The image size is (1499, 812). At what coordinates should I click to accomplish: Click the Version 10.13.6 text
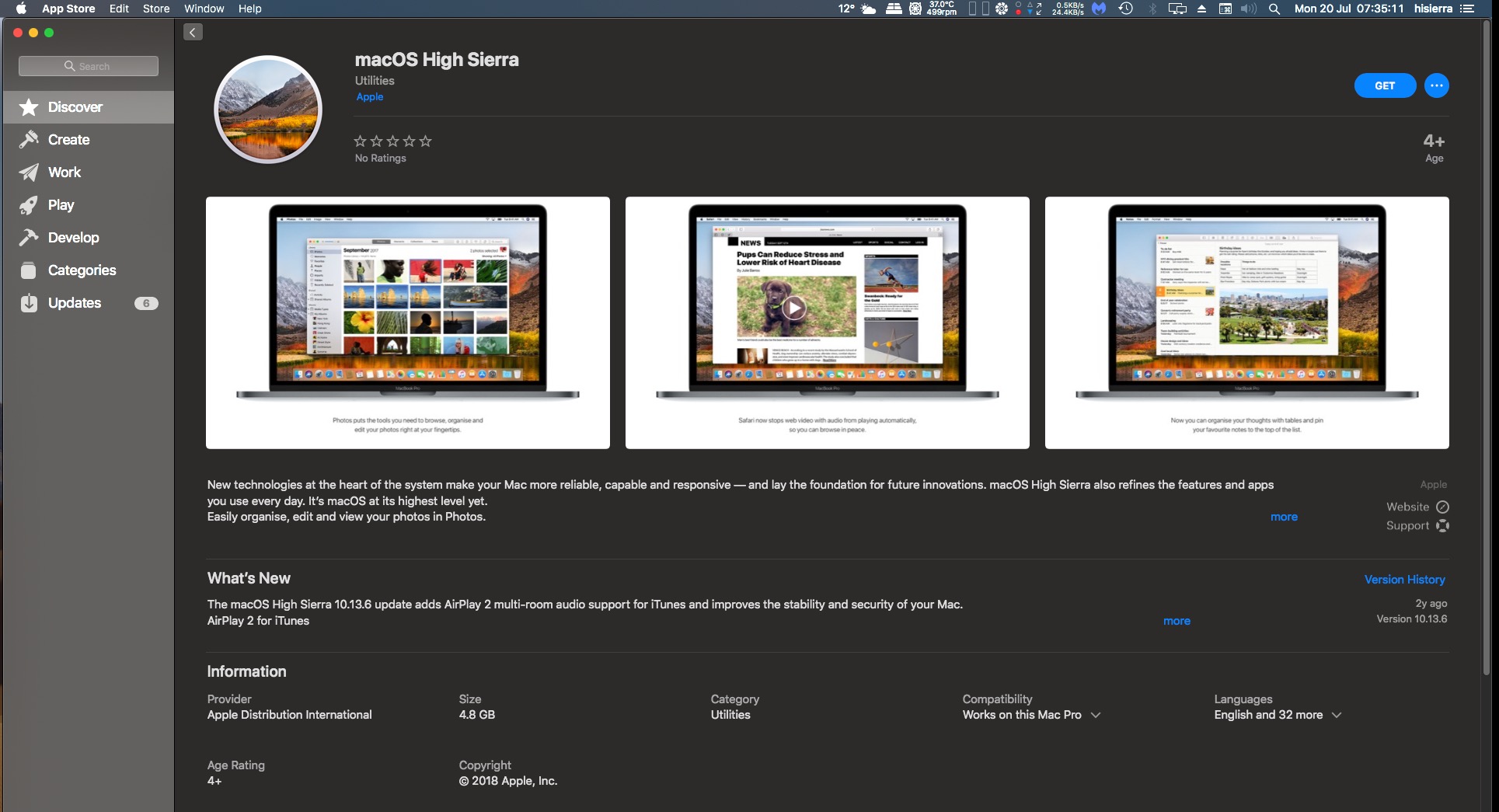coord(1411,619)
